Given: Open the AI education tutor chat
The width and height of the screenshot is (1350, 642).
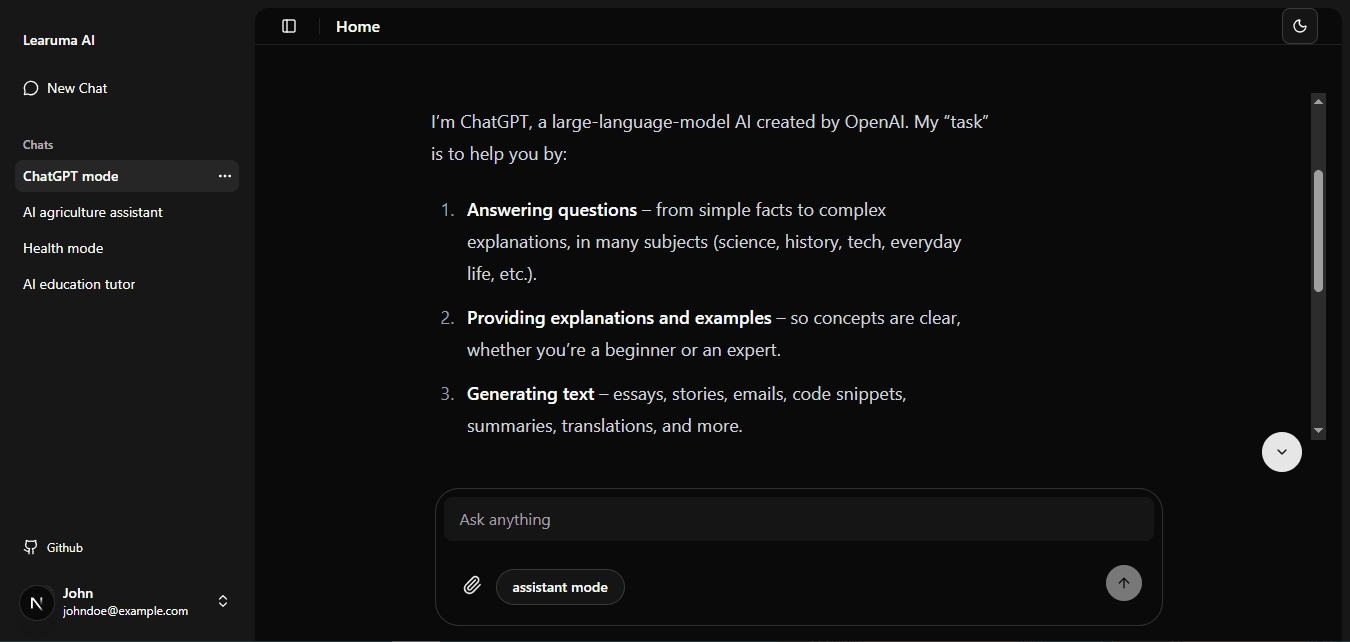Looking at the screenshot, I should 79,284.
